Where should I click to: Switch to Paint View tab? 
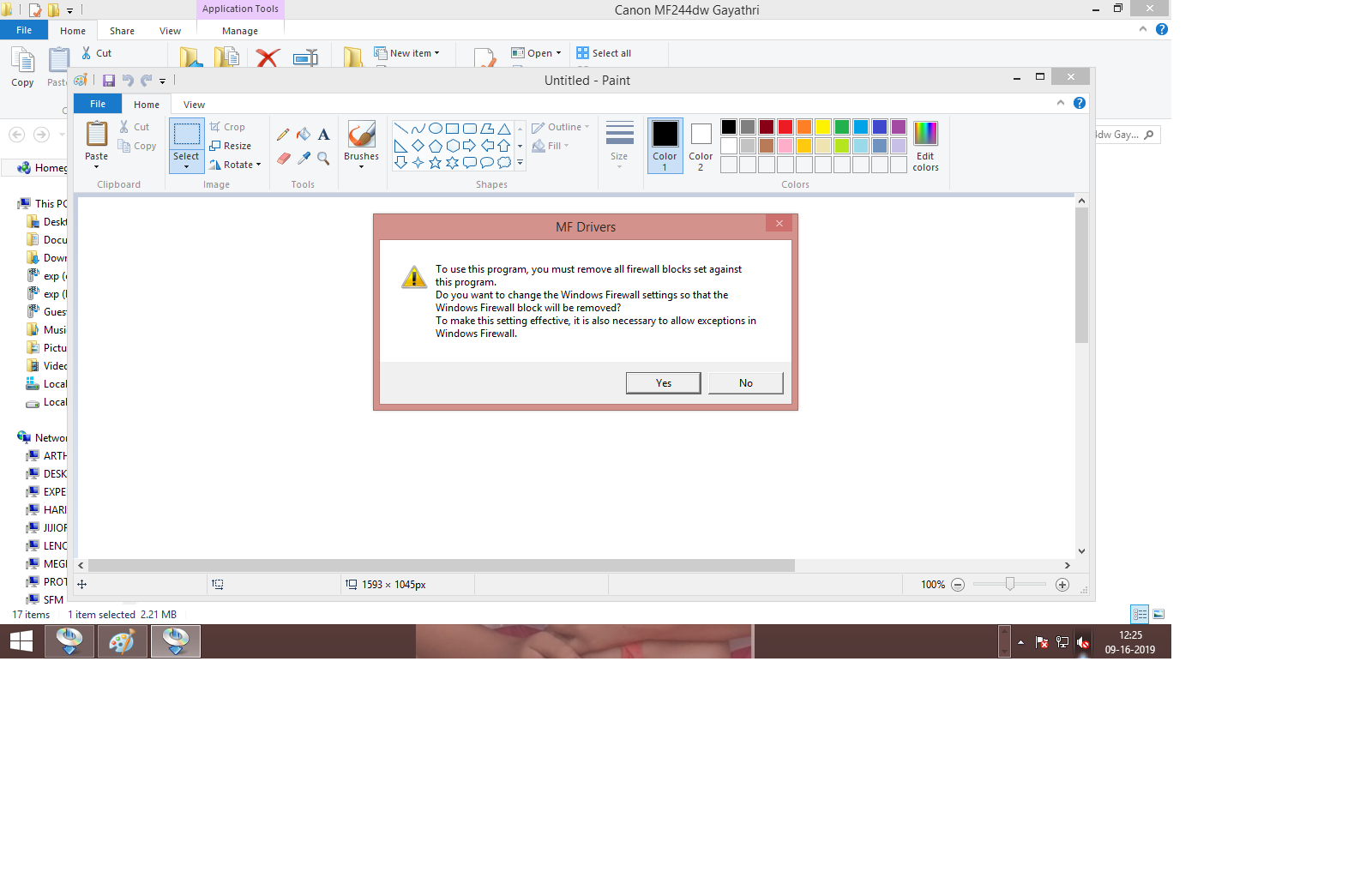tap(194, 105)
